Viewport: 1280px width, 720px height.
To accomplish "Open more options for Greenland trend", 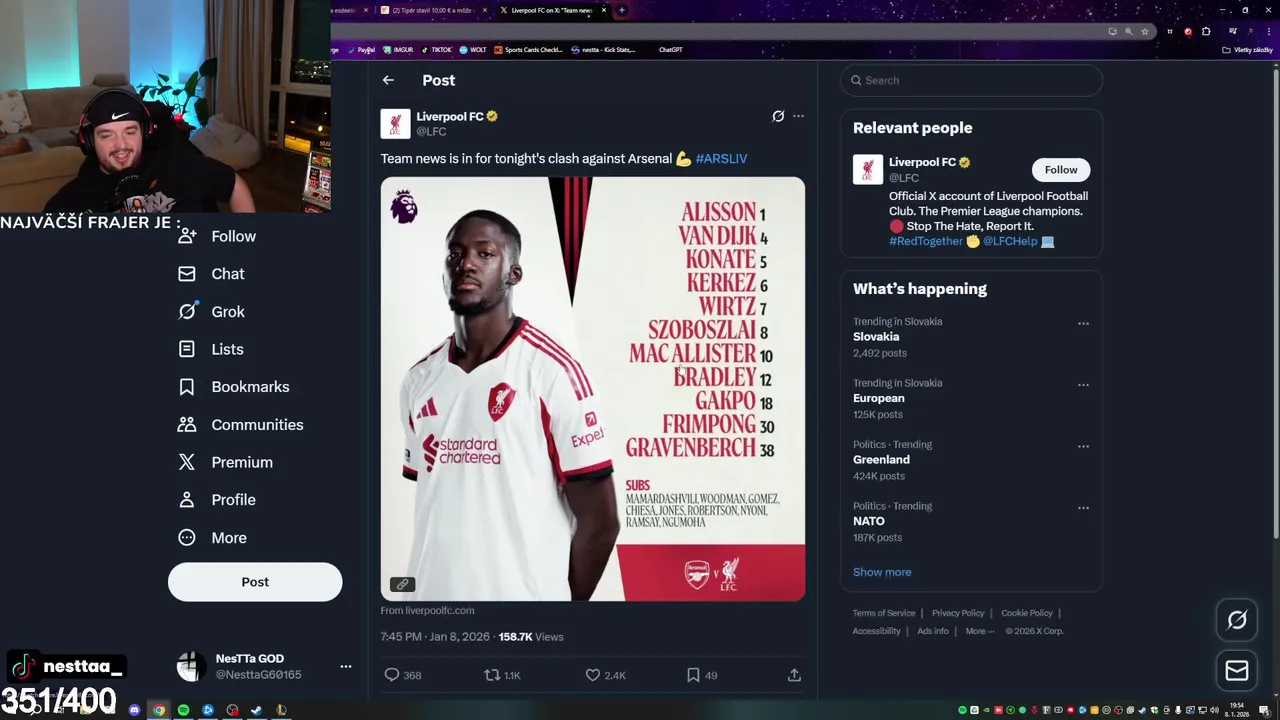I will point(1083,447).
